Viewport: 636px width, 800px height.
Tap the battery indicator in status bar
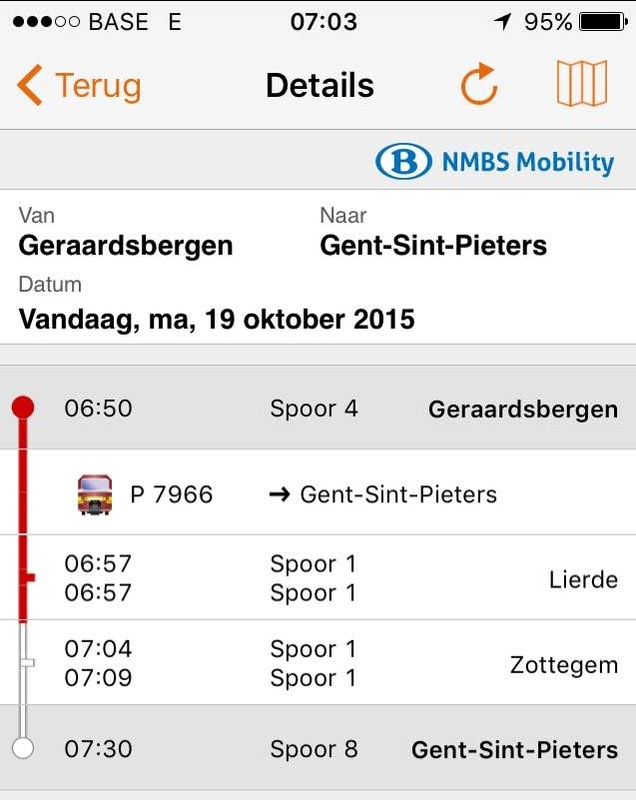[602, 21]
